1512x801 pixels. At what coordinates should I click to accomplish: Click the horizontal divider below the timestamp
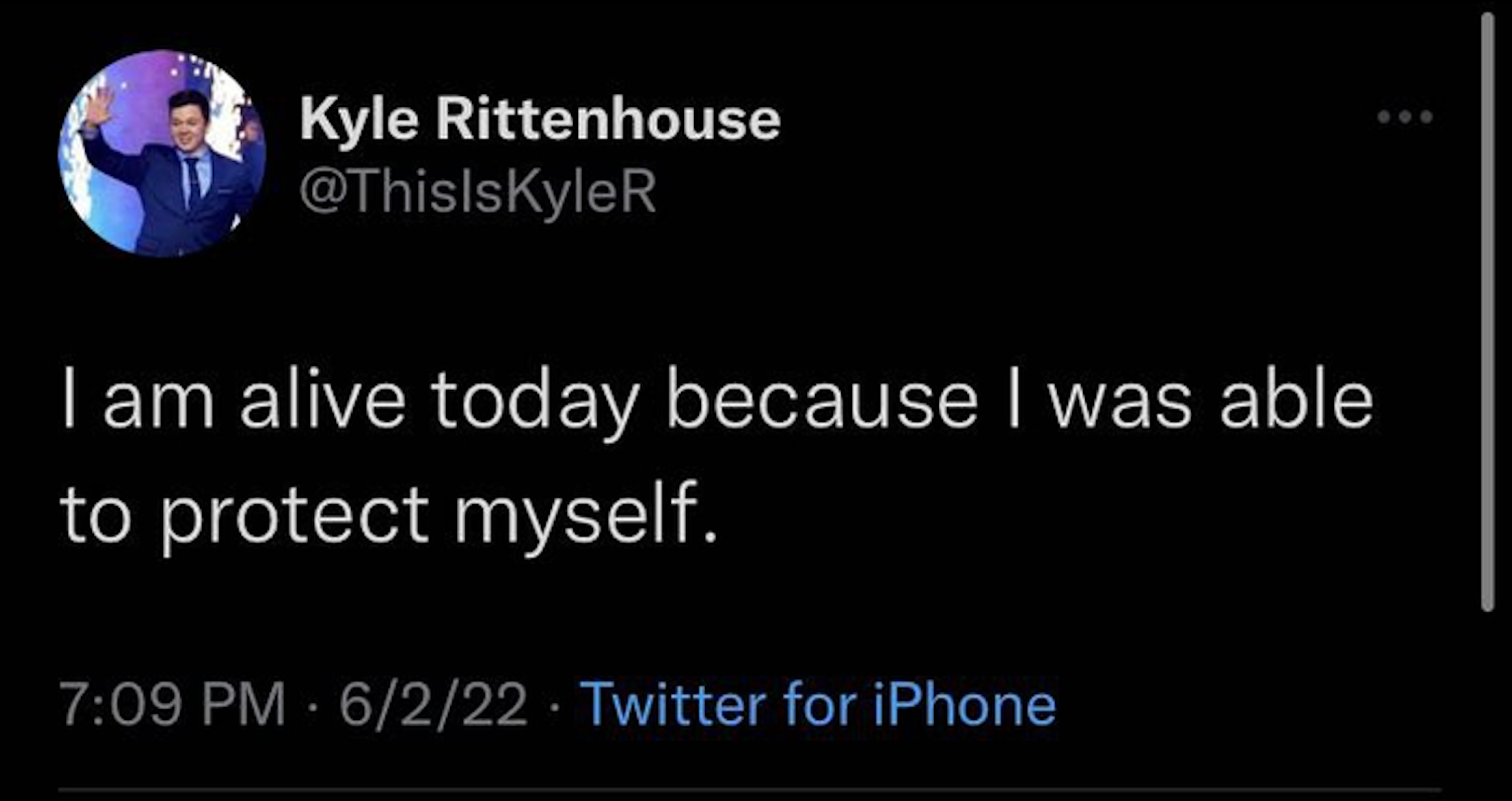click(749, 790)
